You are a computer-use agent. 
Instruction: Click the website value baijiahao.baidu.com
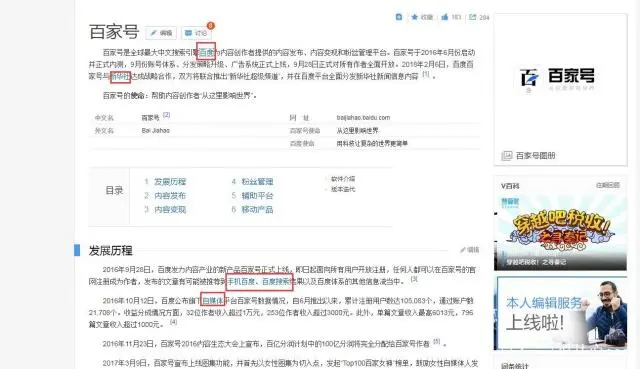(x=363, y=118)
